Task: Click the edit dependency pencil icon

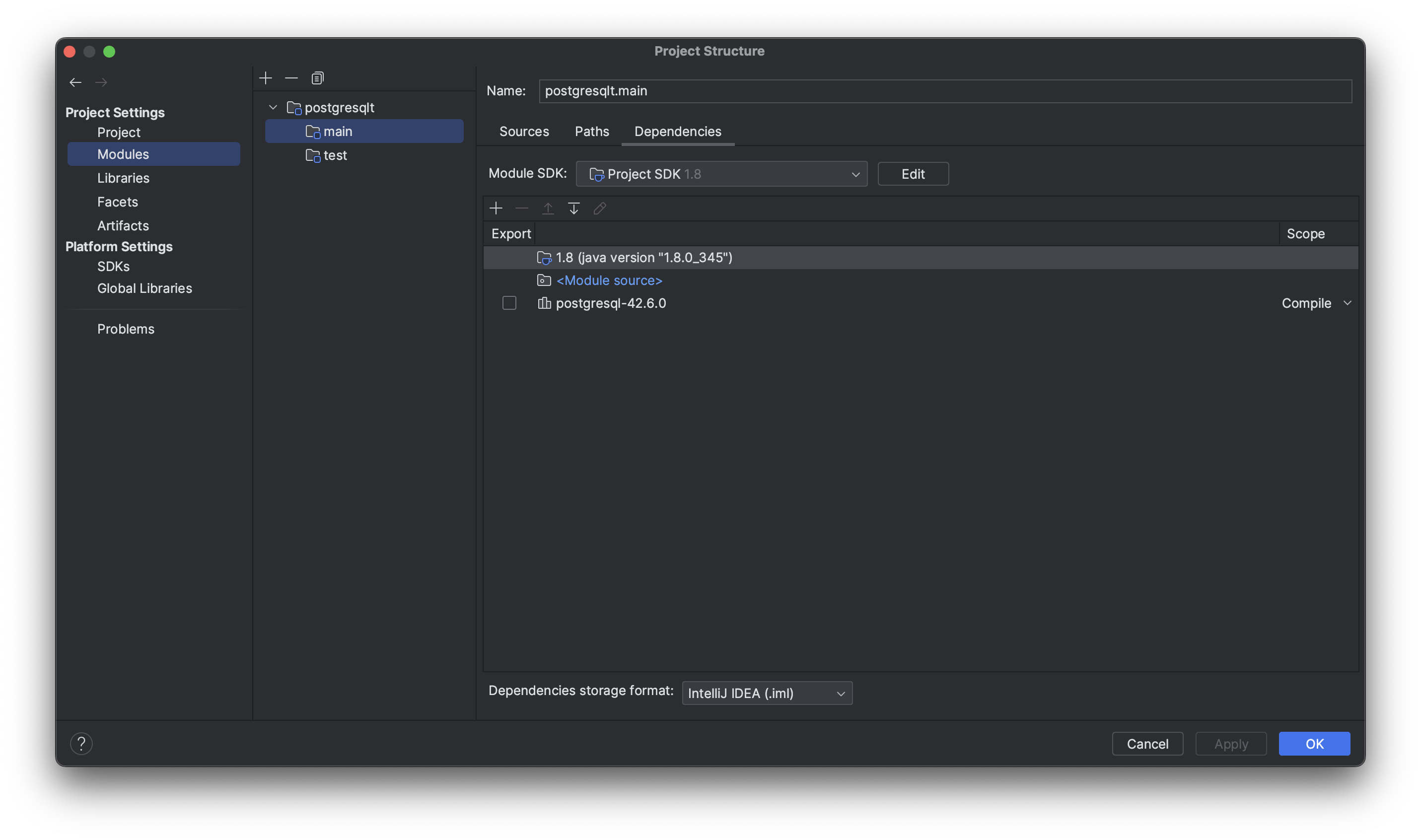Action: point(600,209)
